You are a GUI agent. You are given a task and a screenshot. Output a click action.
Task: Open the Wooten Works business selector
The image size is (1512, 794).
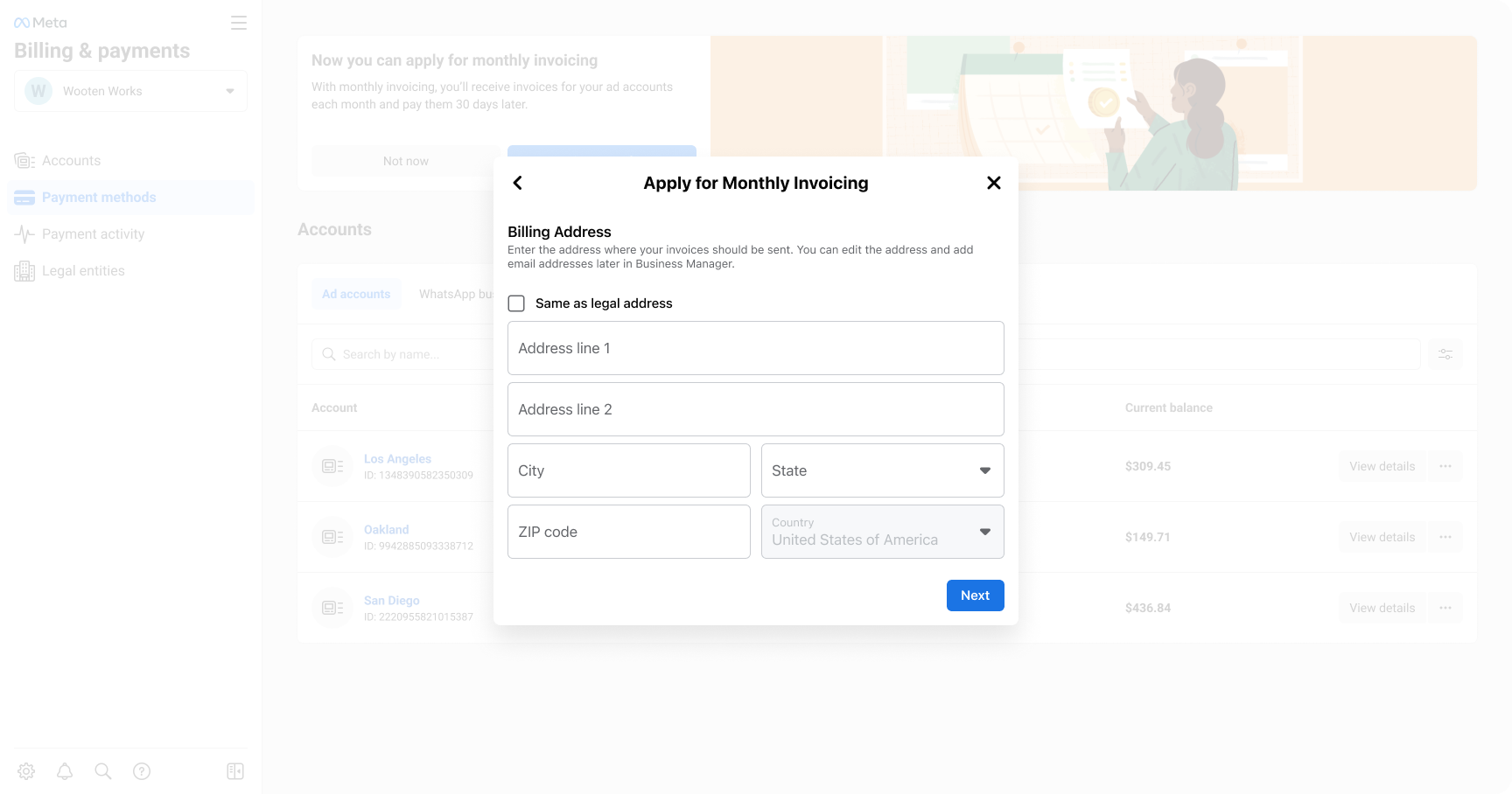(130, 91)
